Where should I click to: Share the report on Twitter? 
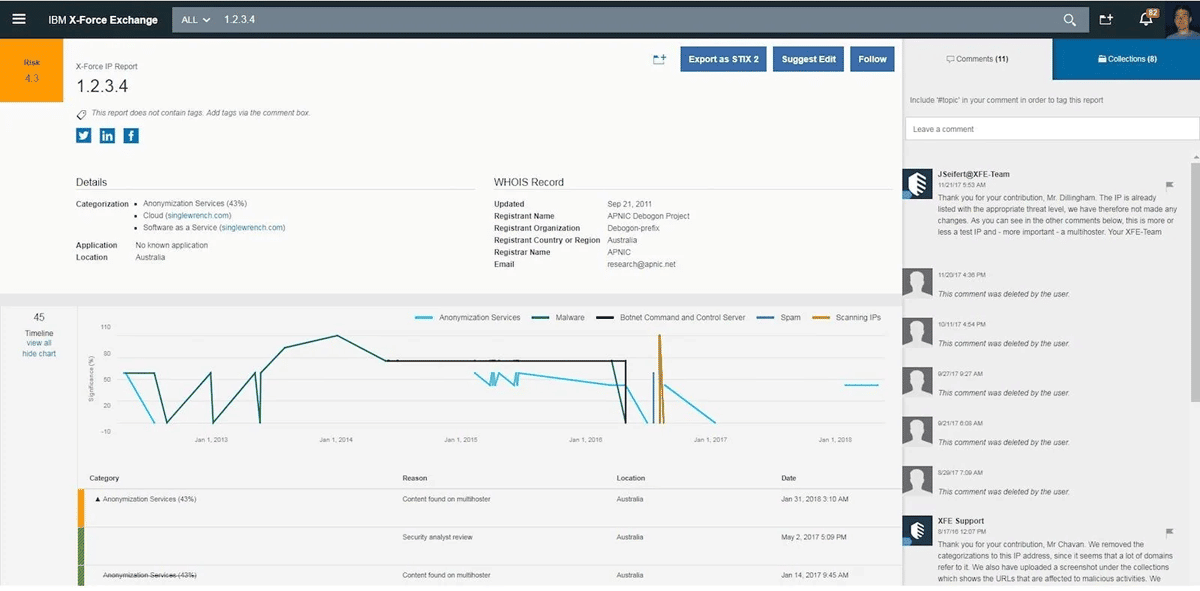tap(84, 136)
